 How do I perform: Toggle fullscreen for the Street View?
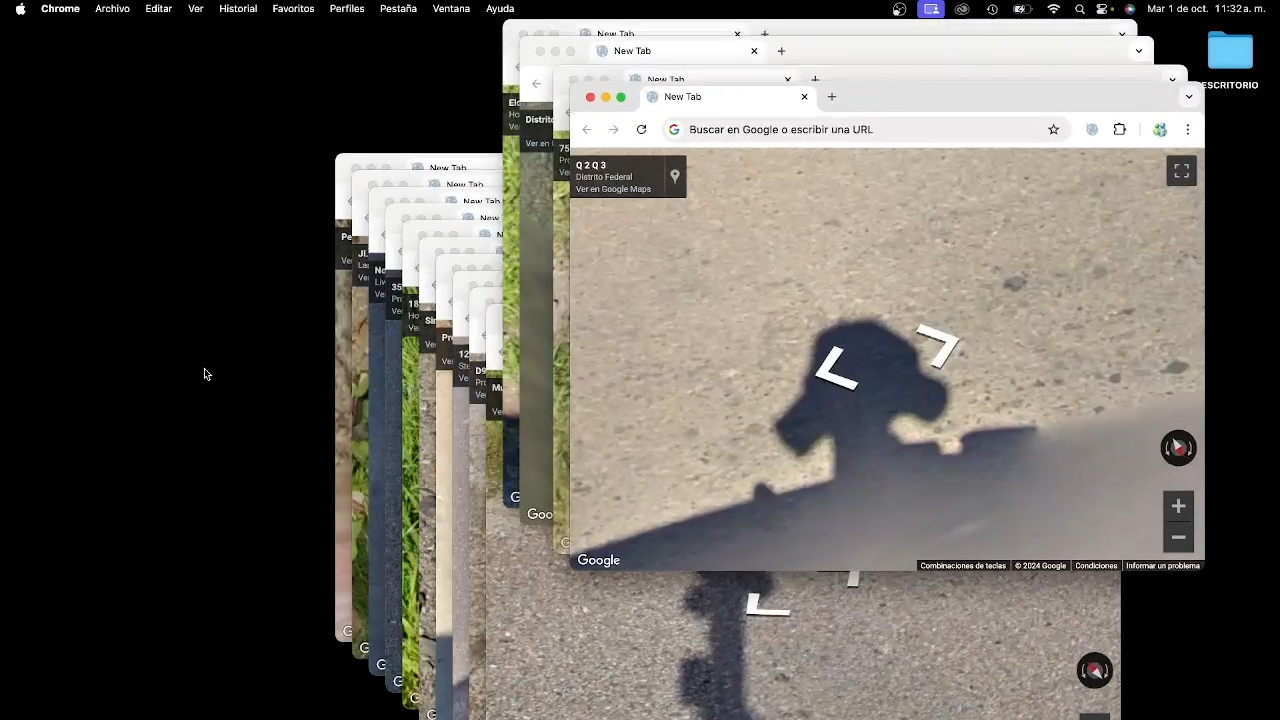click(1181, 172)
